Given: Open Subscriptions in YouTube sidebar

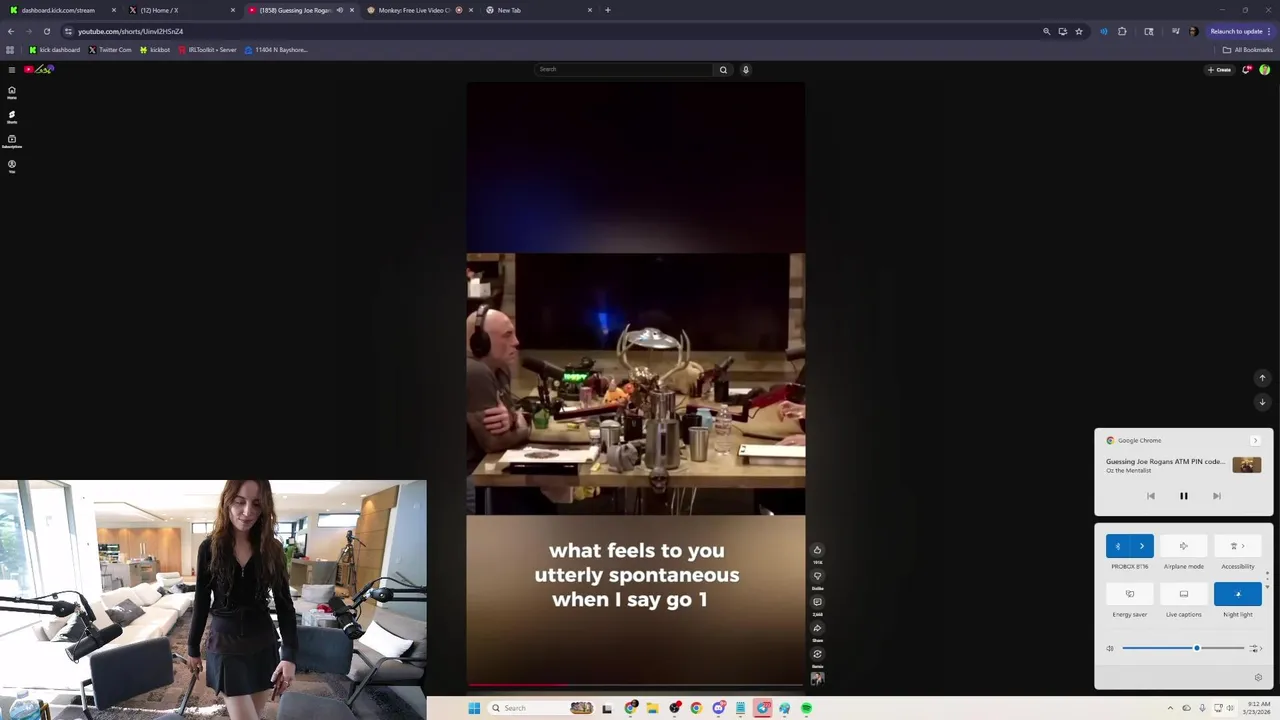Looking at the screenshot, I should 12,141.
